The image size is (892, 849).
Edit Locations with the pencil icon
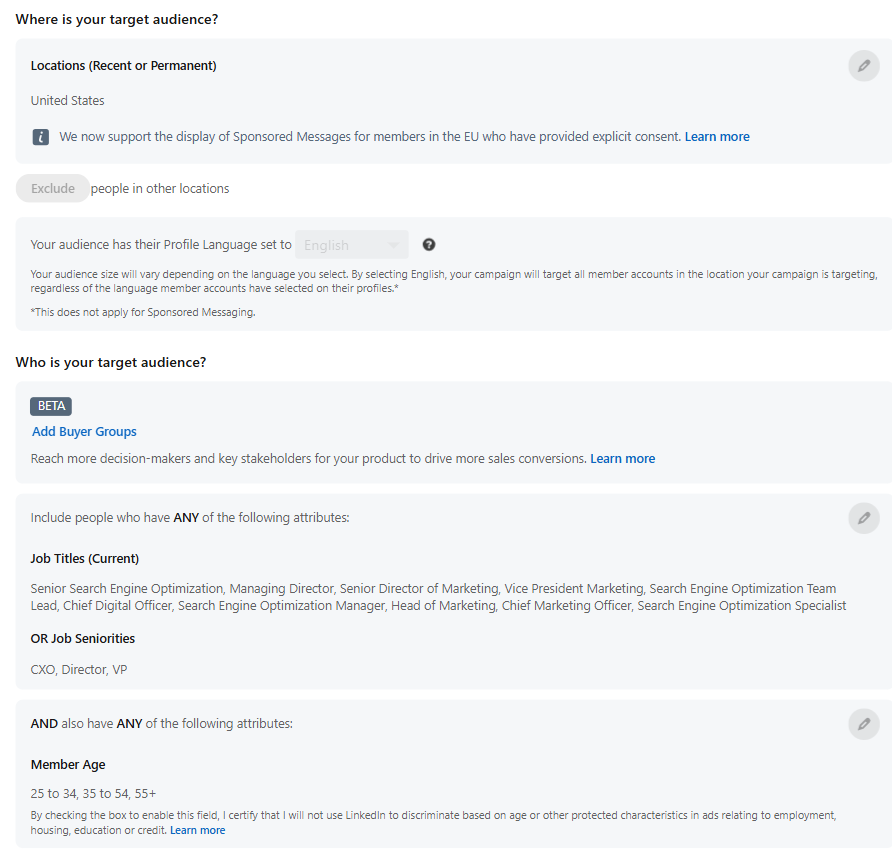[864, 66]
